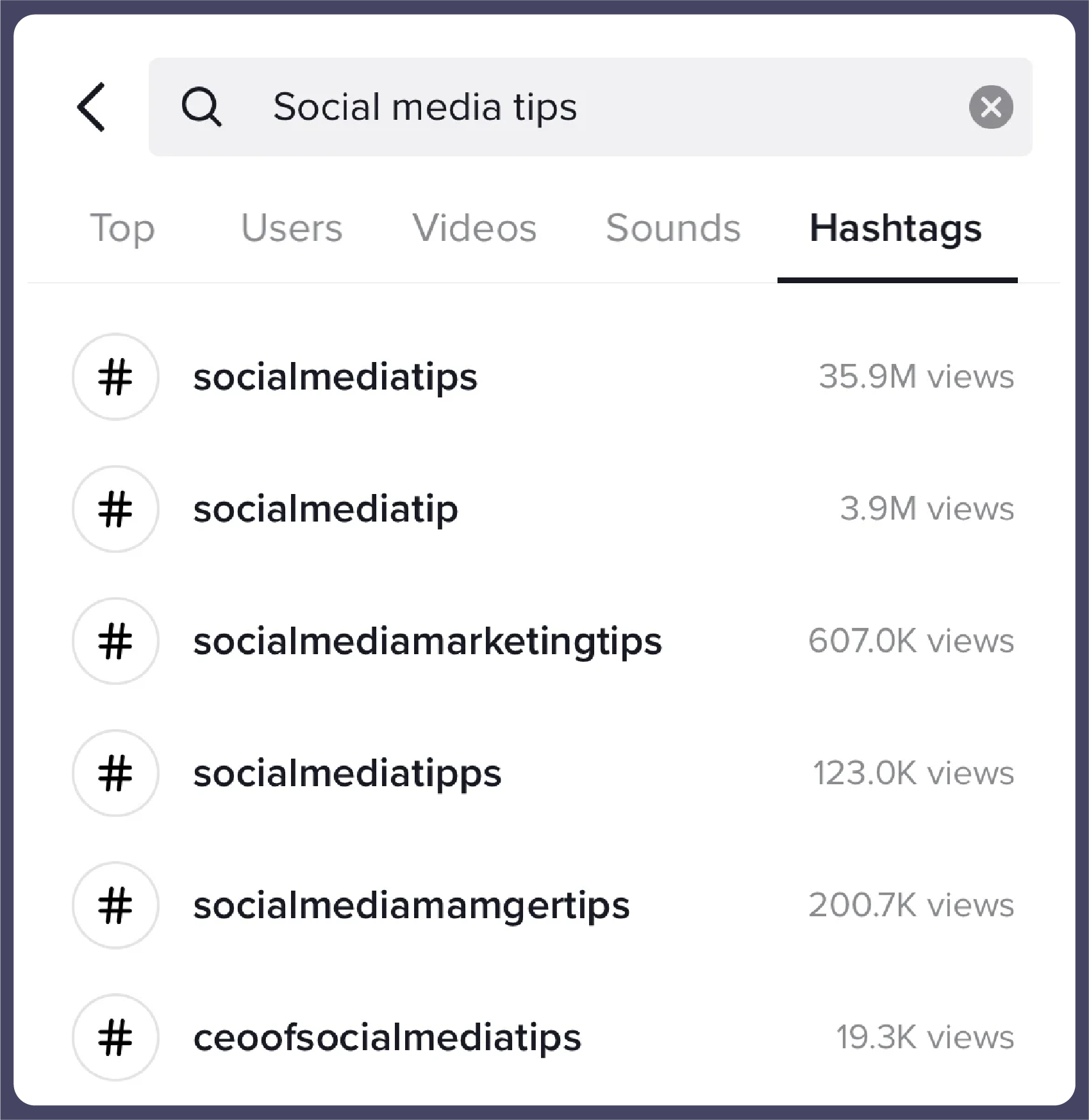Screen dimensions: 1089x1120
Task: Click the hashtag icon beside socialmediatip
Action: [x=115, y=509]
